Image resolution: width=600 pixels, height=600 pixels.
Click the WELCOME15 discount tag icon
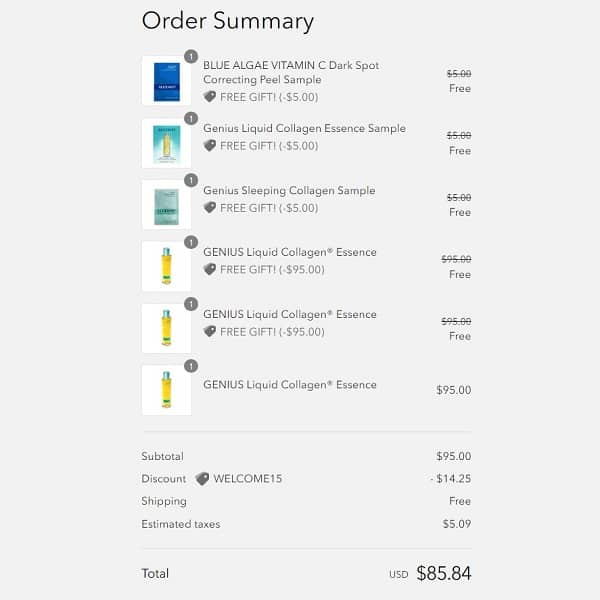point(202,479)
